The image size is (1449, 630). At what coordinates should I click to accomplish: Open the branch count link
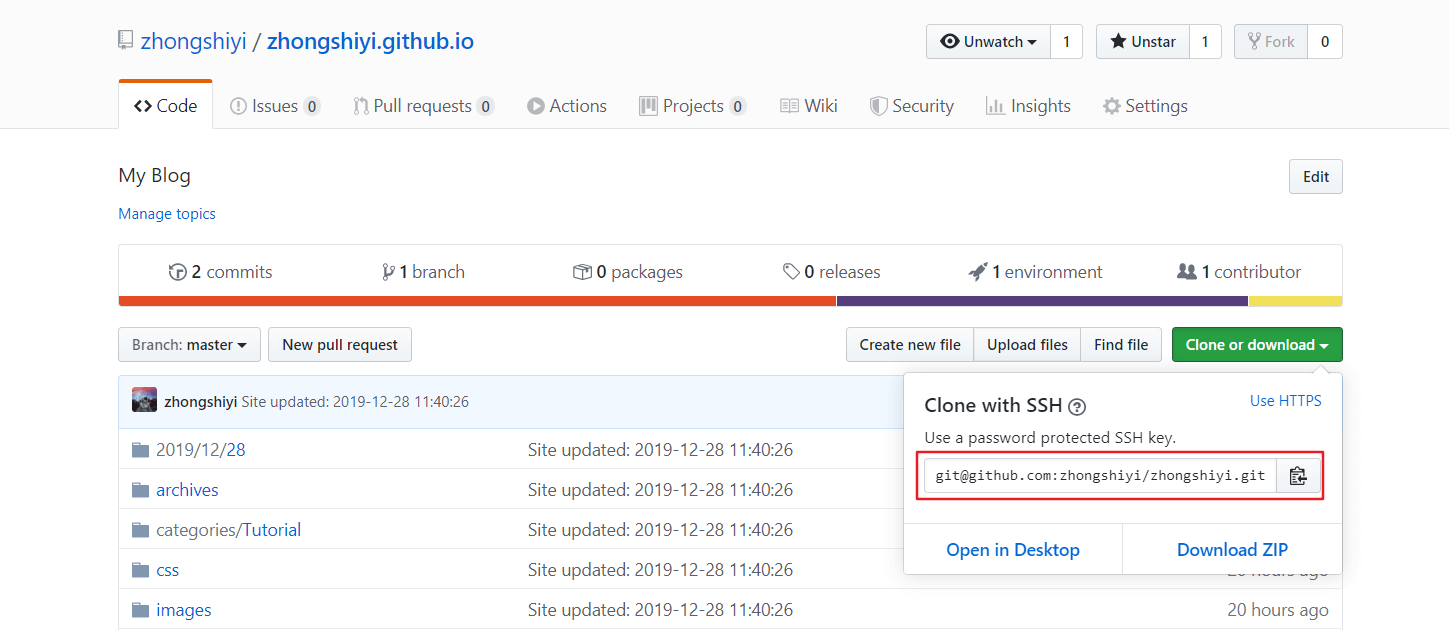click(x=423, y=272)
